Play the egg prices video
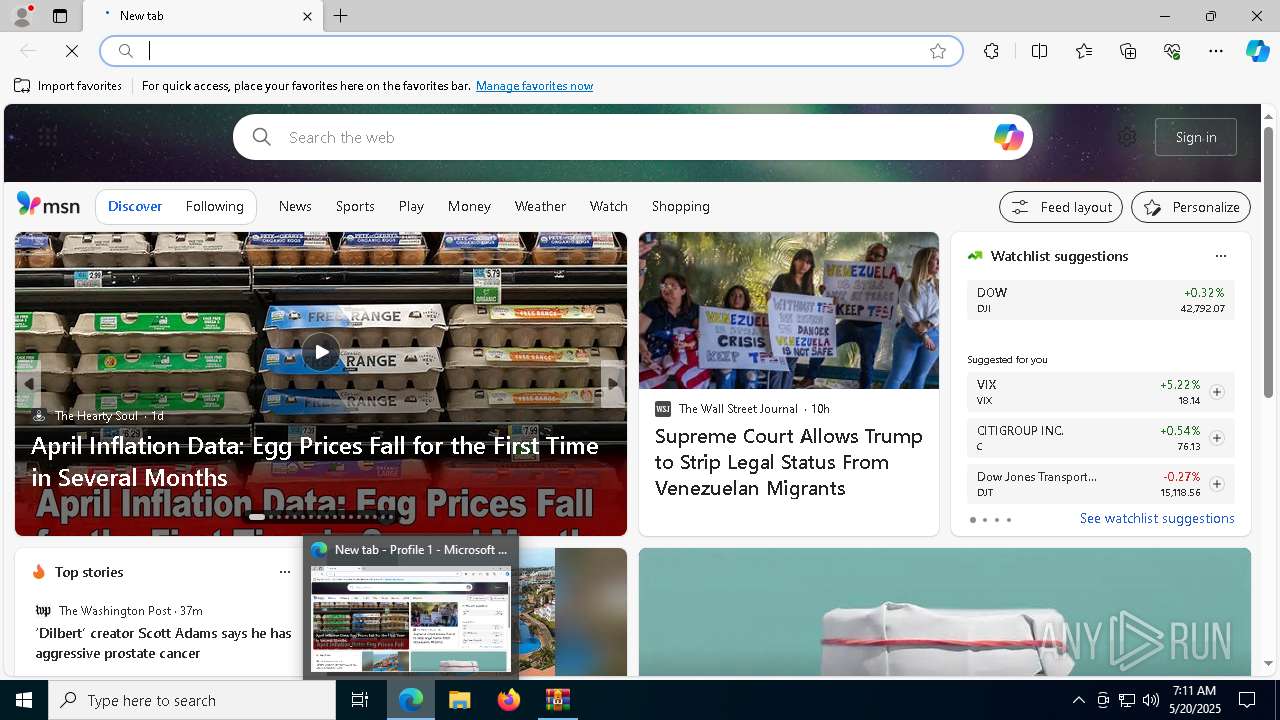 321,352
